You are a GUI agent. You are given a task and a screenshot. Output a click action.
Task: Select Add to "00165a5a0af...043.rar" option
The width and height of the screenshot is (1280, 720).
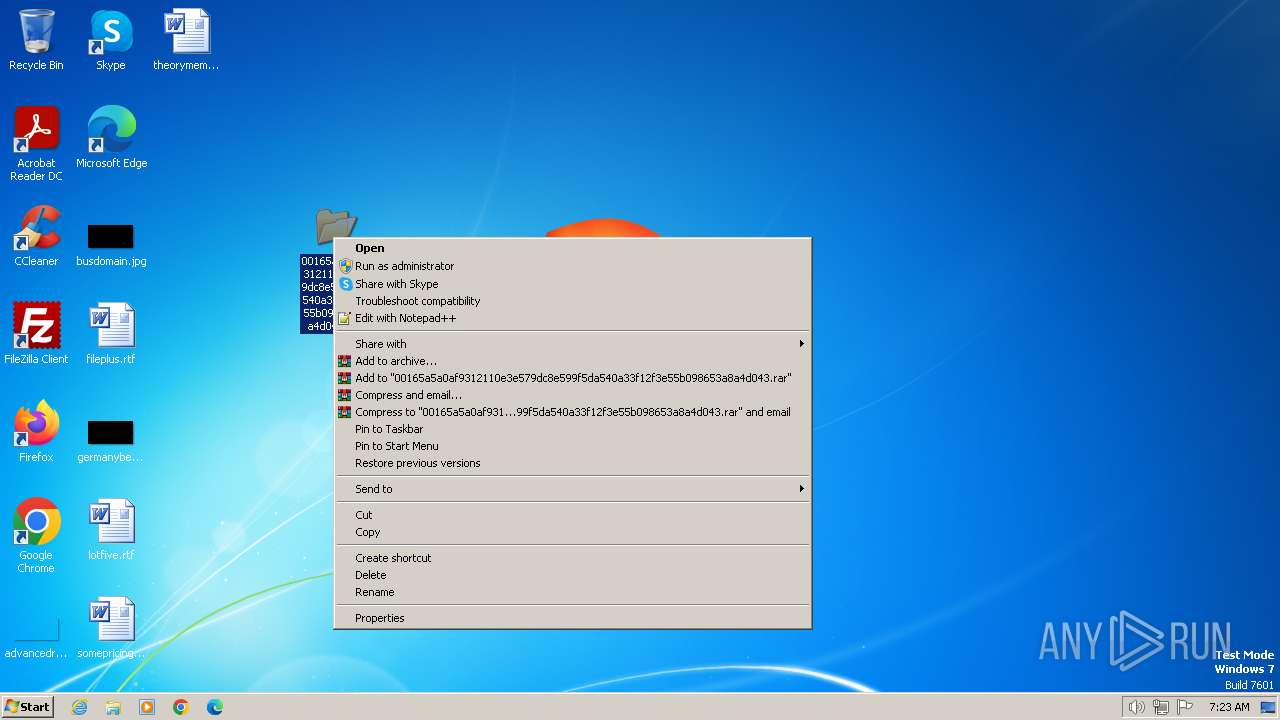(572, 378)
